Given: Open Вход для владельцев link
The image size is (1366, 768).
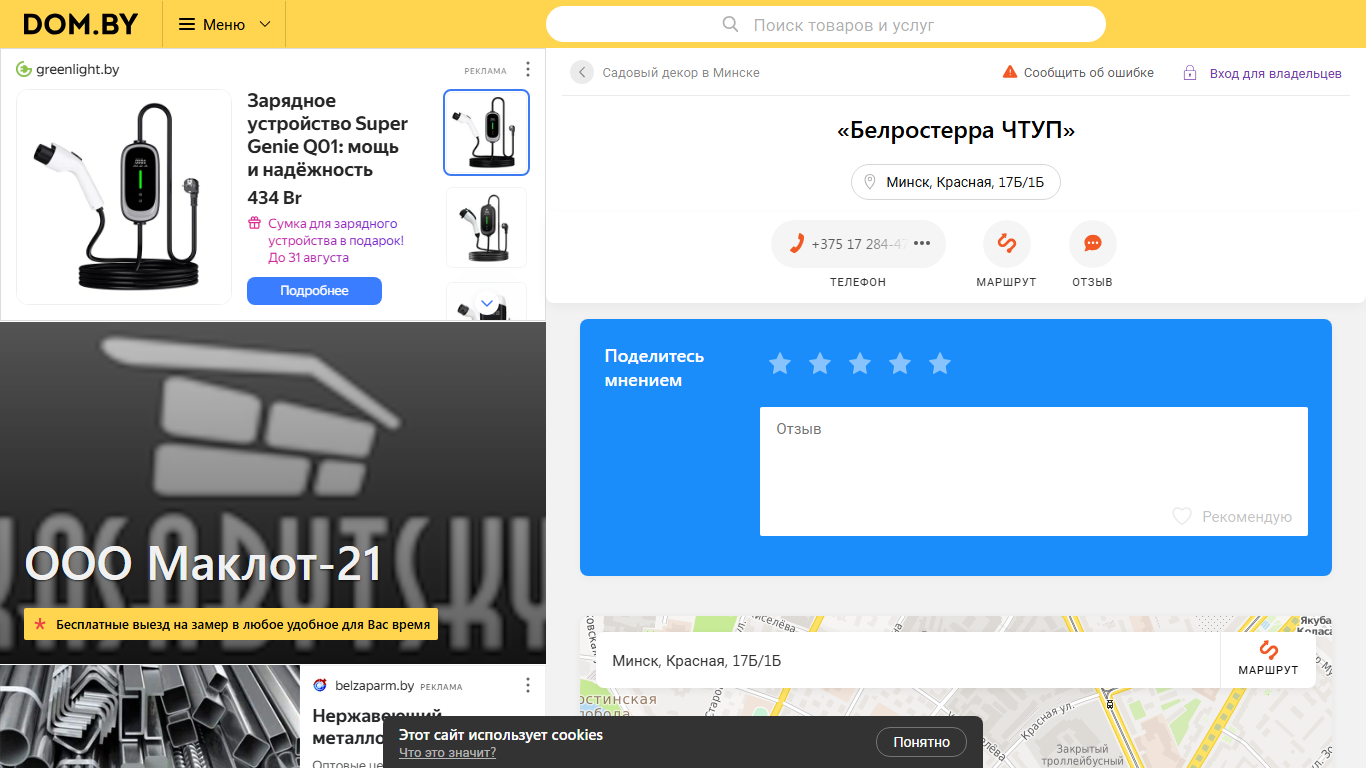Looking at the screenshot, I should [1275, 73].
